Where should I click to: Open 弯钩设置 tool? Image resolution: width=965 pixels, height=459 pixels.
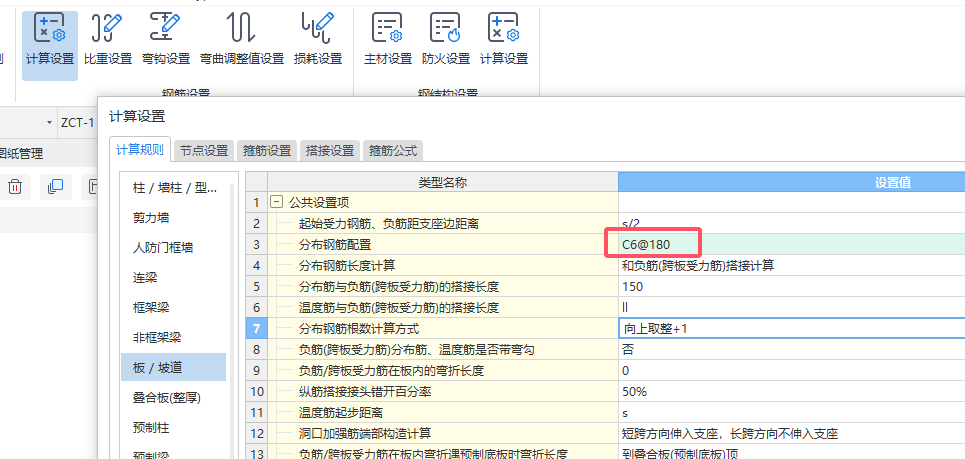click(x=166, y=41)
